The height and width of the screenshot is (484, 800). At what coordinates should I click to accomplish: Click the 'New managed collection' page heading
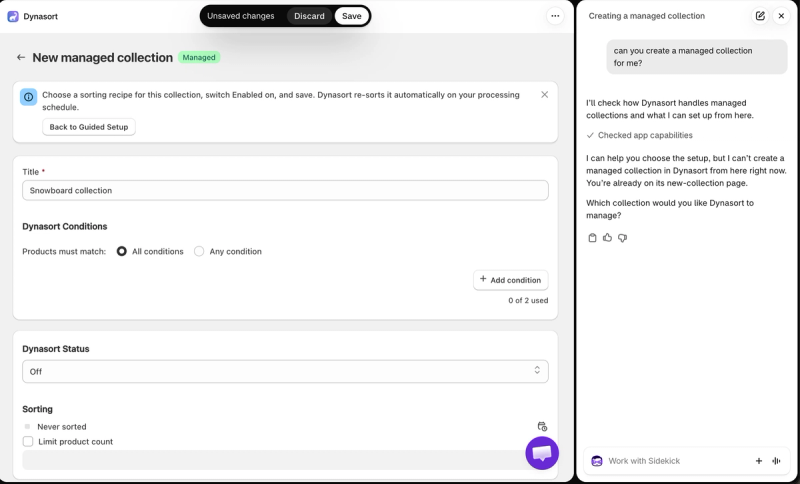click(x=103, y=58)
